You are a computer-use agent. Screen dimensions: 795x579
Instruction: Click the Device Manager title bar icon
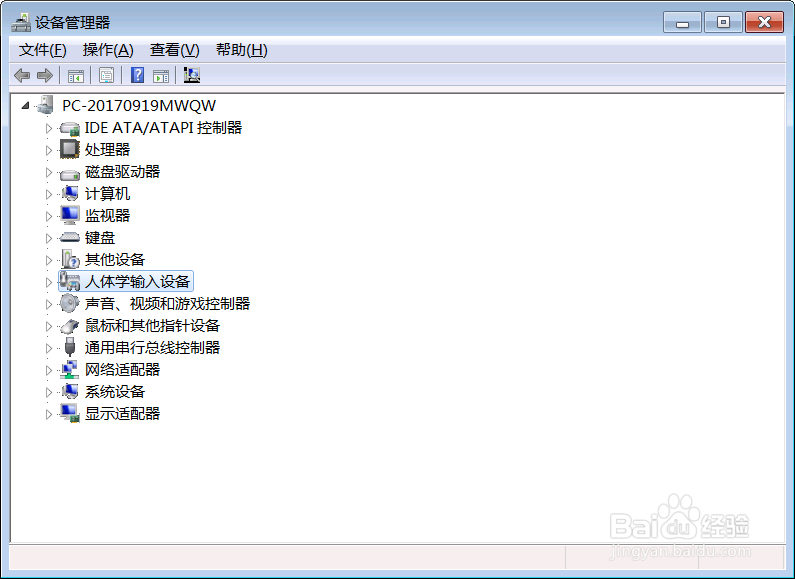[x=21, y=22]
